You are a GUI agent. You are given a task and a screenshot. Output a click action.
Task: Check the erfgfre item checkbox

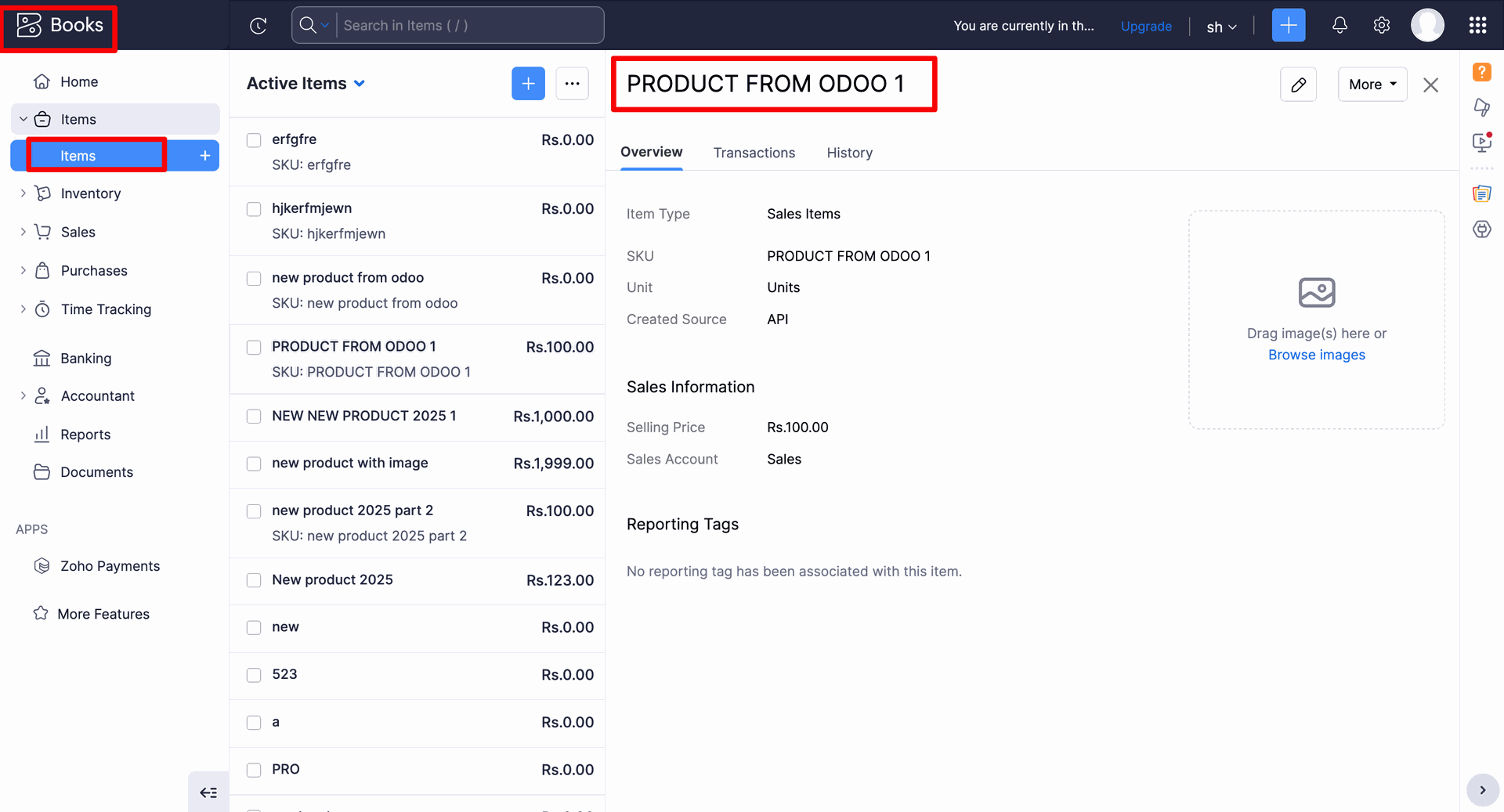pos(254,140)
